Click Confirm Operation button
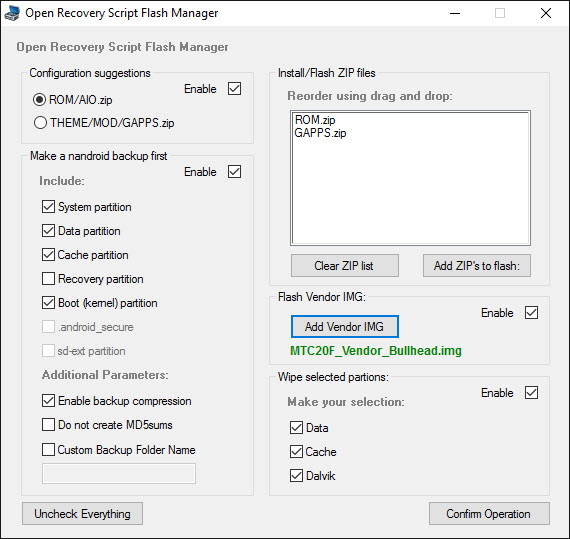The image size is (570, 539). [x=489, y=514]
